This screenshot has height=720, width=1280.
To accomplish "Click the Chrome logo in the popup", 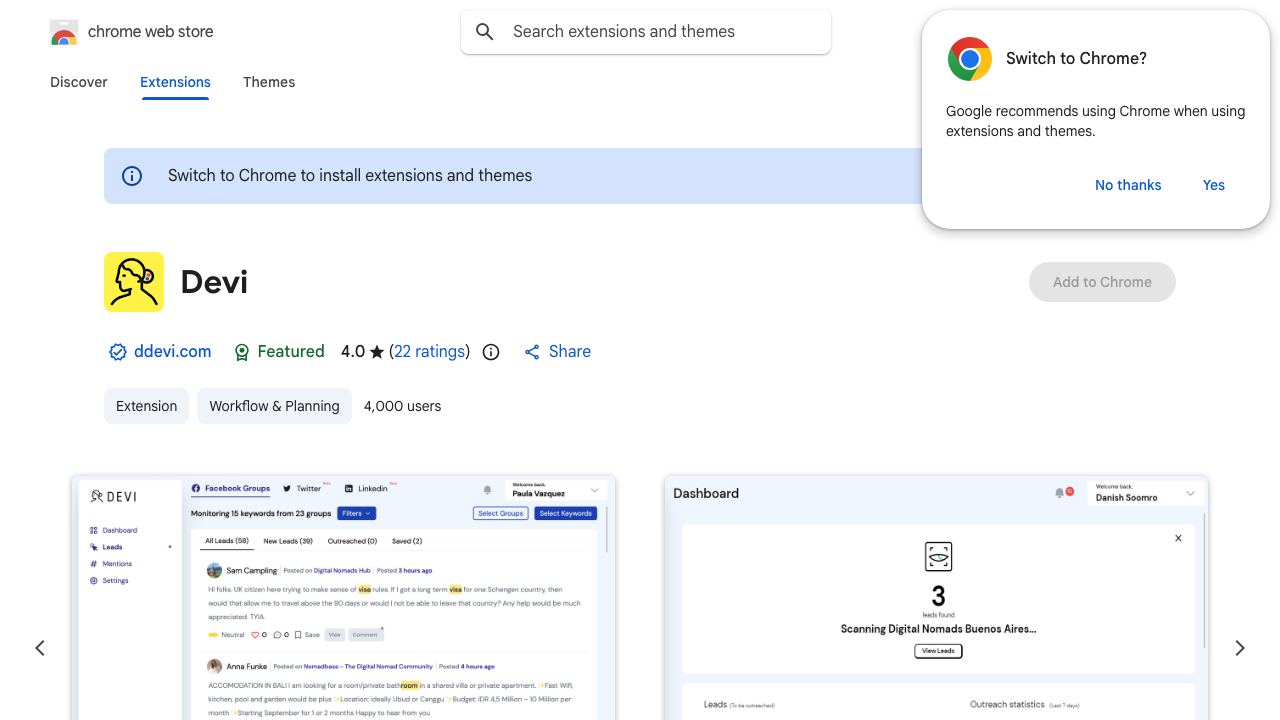I will 970,59.
